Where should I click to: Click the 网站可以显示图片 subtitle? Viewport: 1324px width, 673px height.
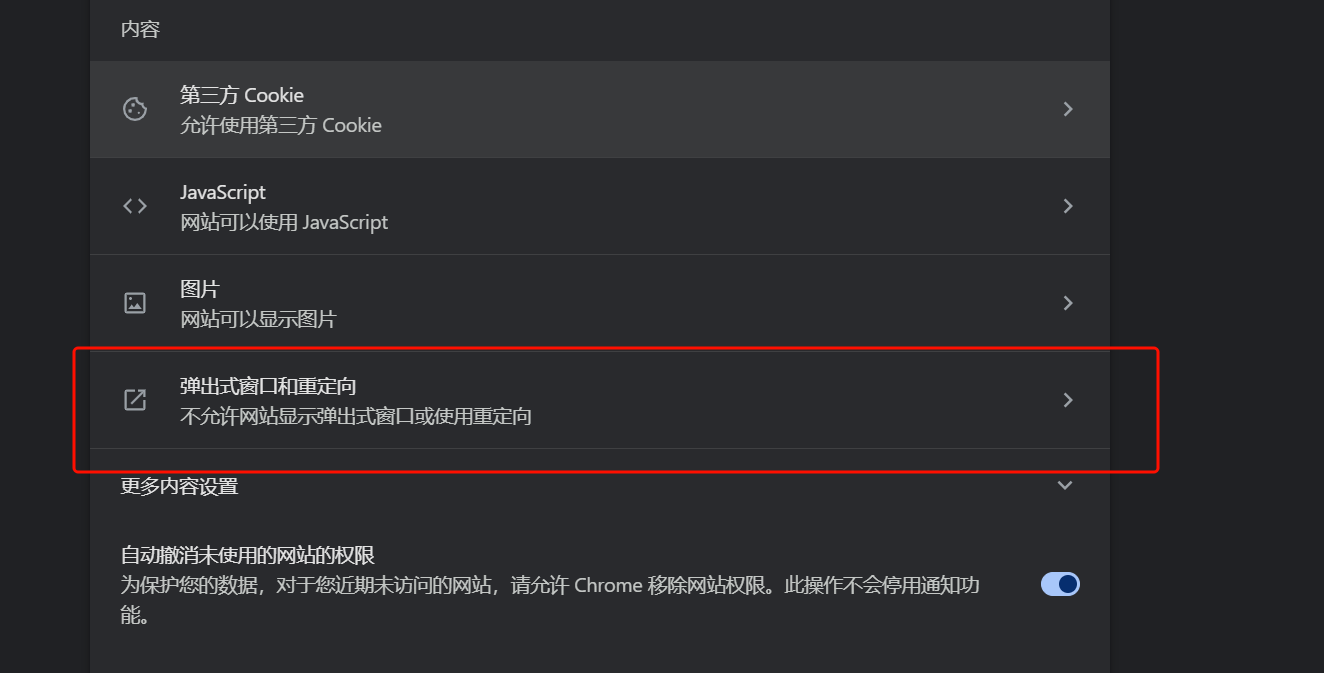[x=258, y=320]
